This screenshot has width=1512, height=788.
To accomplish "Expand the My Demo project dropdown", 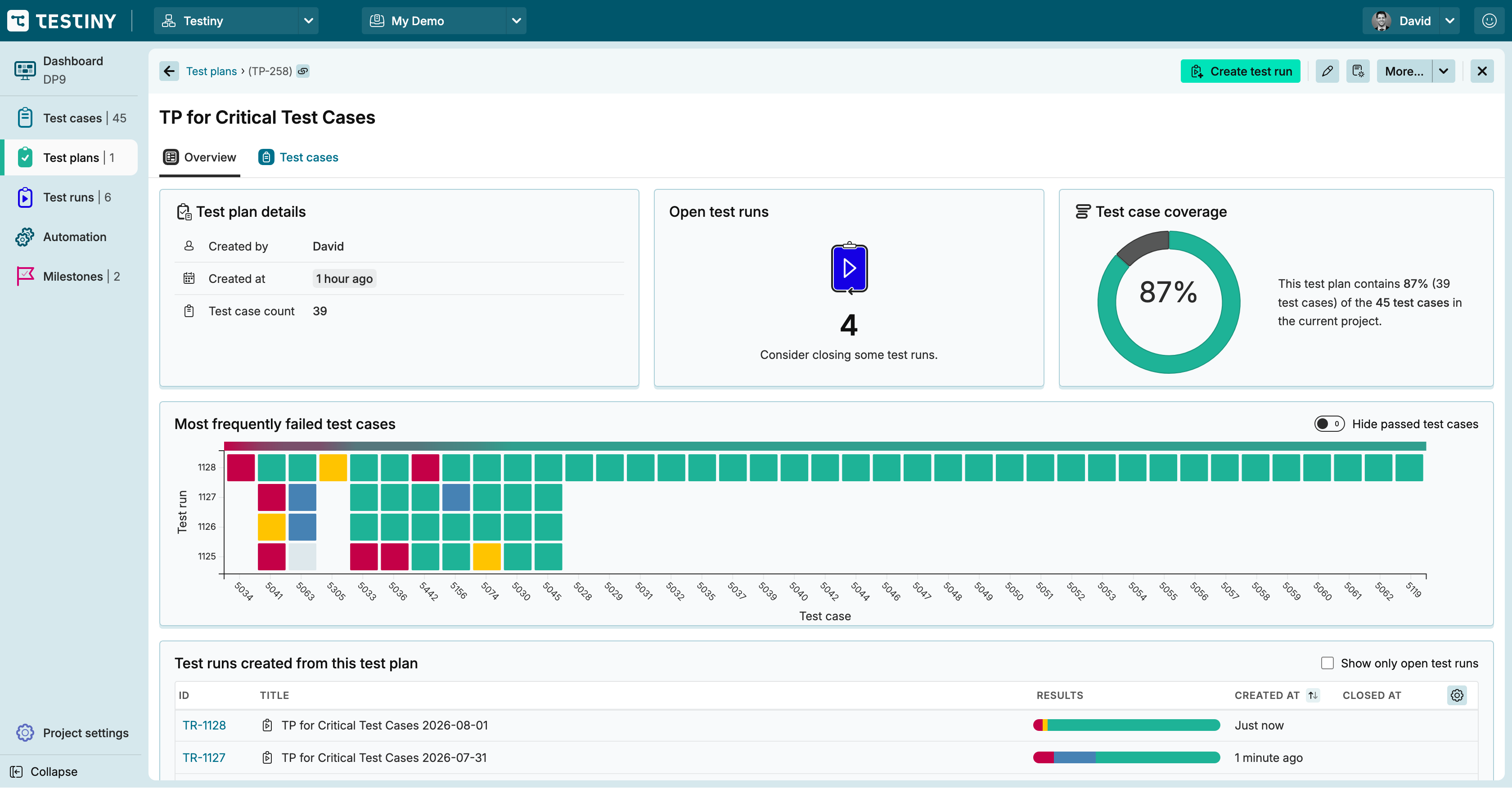I will point(516,21).
